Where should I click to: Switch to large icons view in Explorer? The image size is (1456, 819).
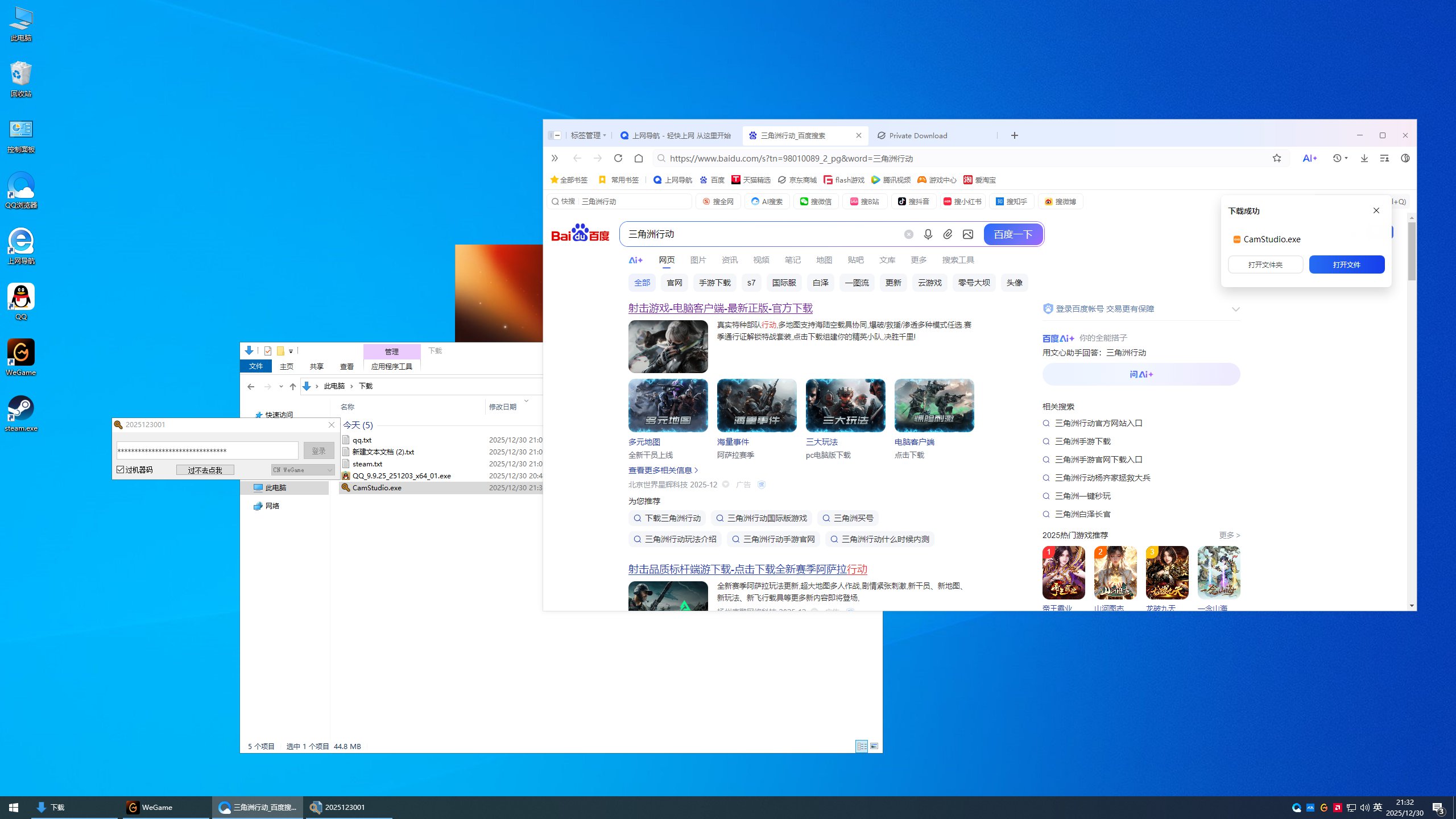pos(874,746)
